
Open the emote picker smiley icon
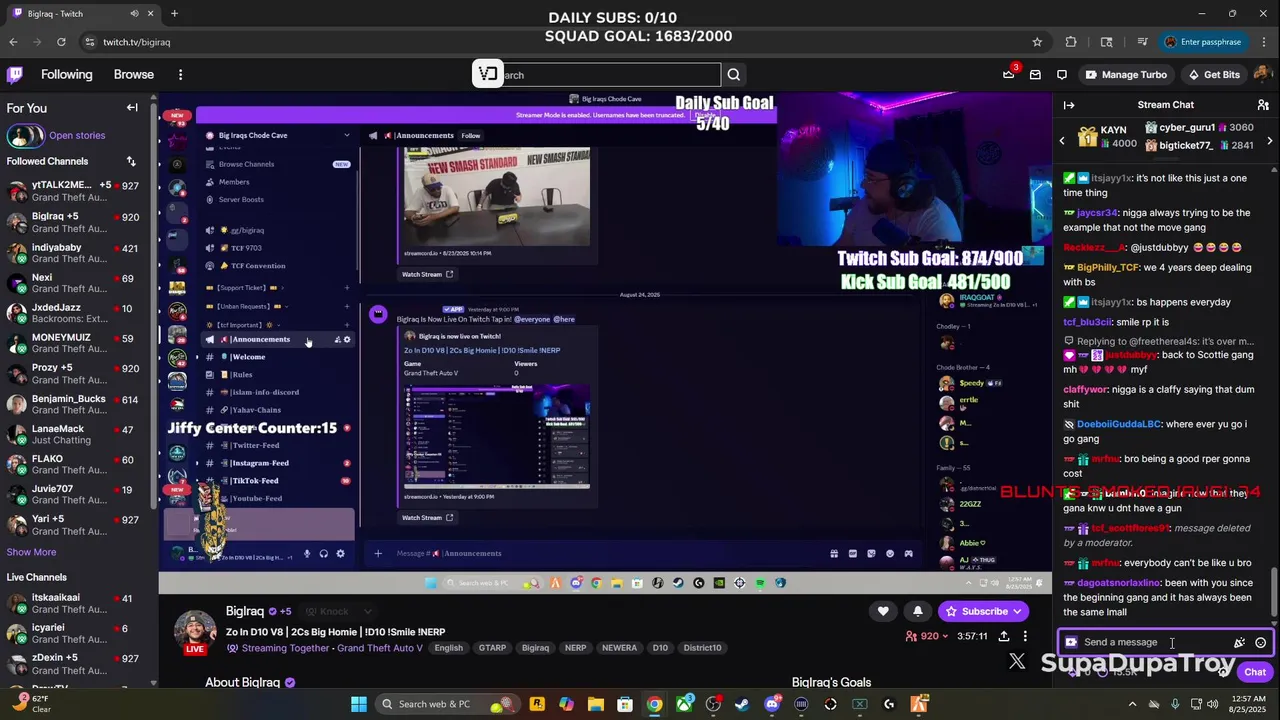point(1261,642)
